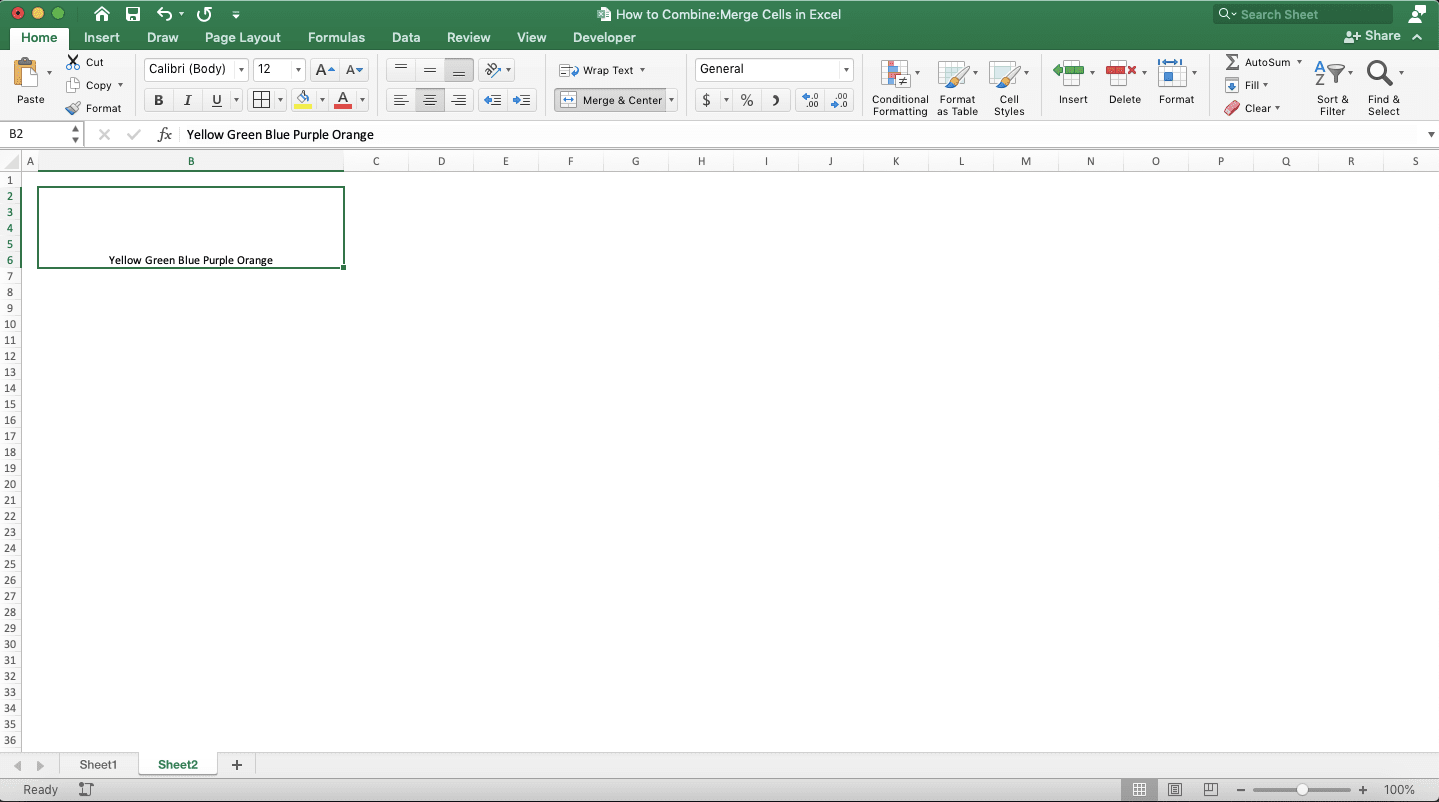Insert function with the fx icon
This screenshot has width=1439, height=802.
165,134
